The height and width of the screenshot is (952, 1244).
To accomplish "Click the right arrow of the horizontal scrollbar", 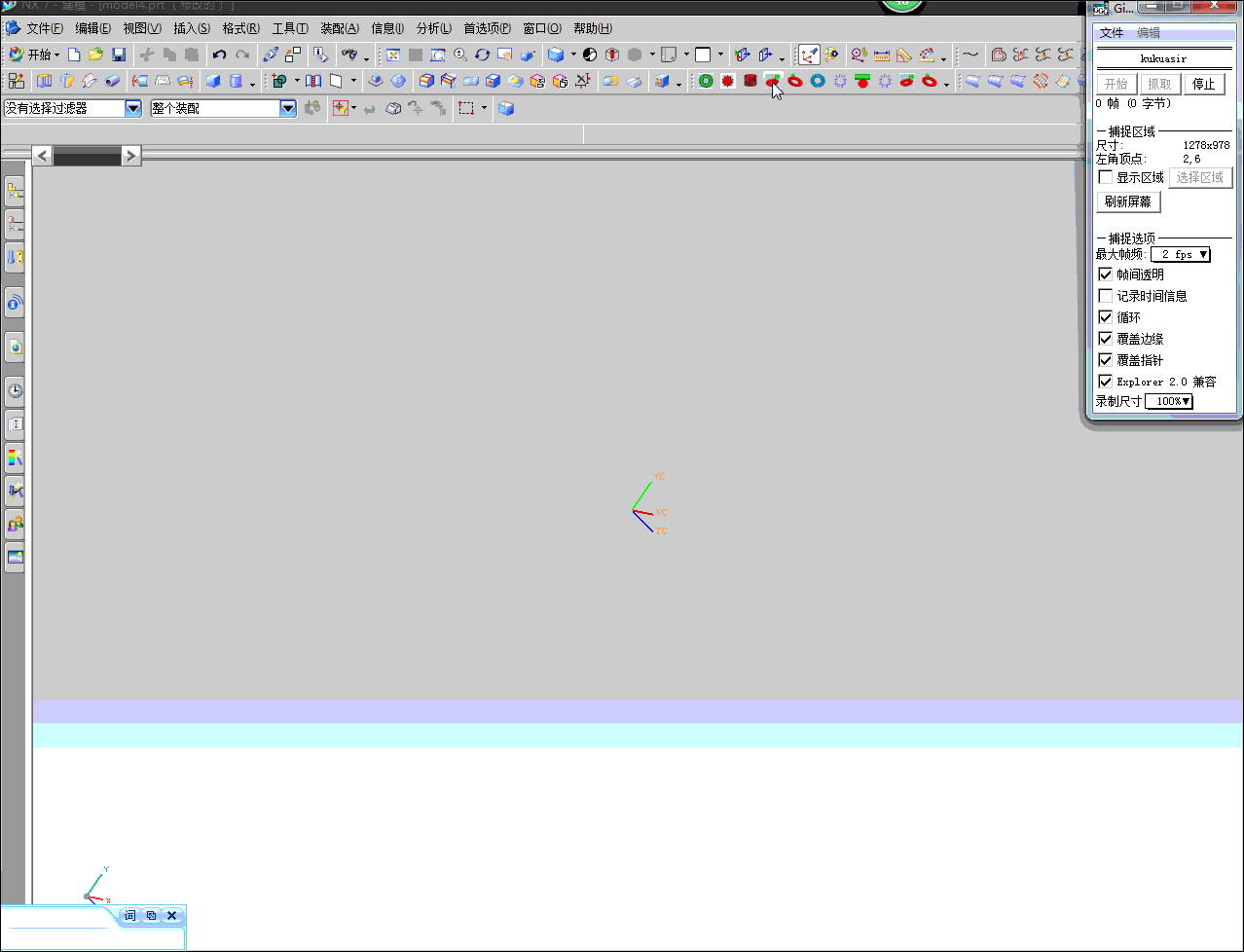I will 130,155.
